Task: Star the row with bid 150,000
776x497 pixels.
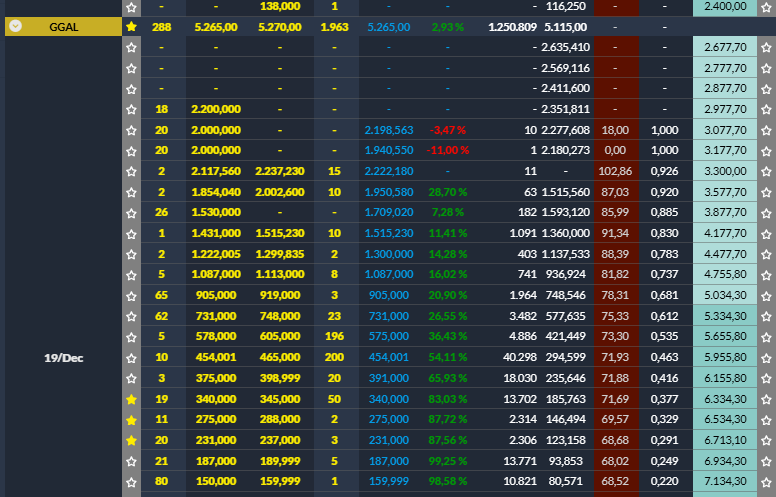Action: (131, 482)
